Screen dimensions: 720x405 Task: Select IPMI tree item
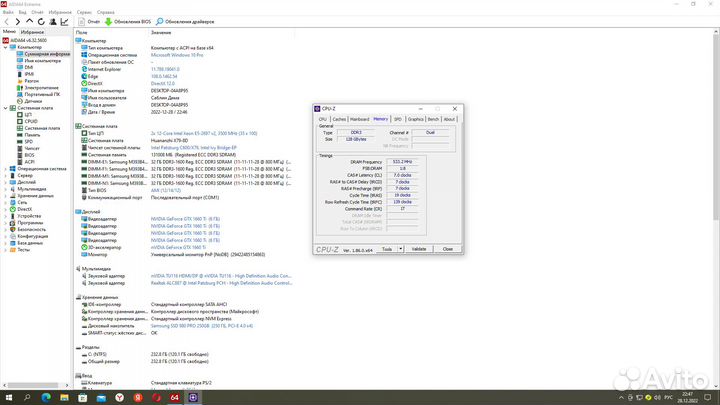tap(25, 74)
